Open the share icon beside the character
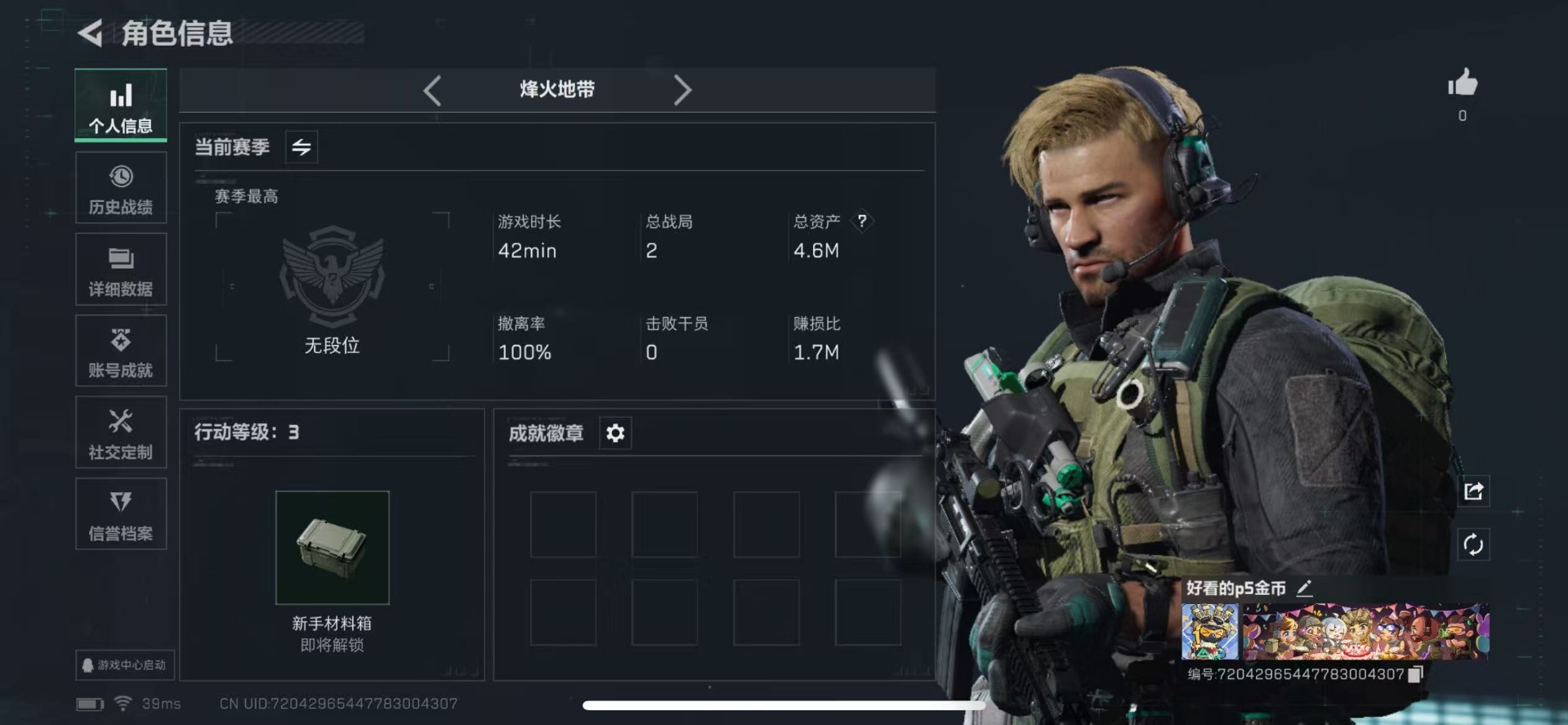 1473,491
